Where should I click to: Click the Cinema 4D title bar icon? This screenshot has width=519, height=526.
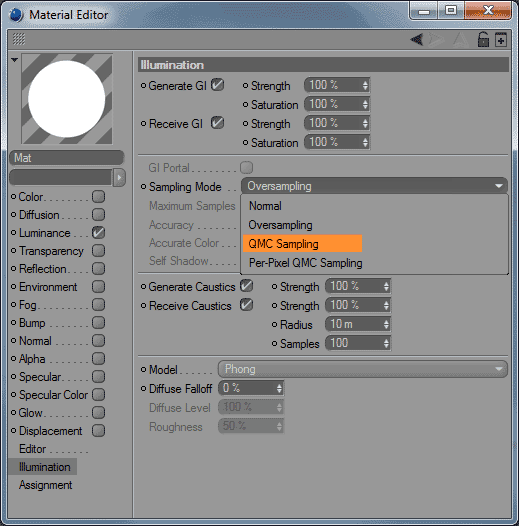tap(16, 15)
